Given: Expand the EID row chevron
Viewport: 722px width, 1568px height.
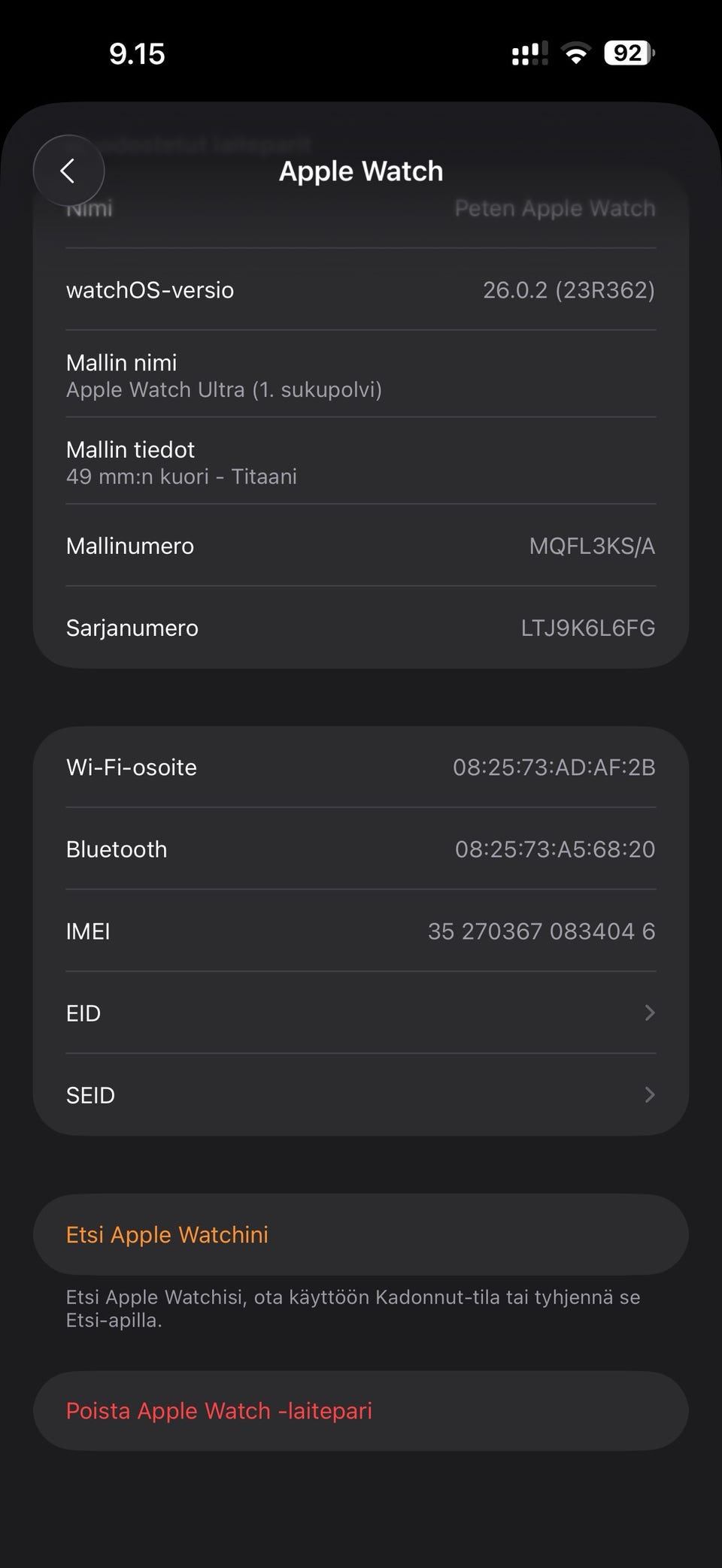Looking at the screenshot, I should (x=650, y=1013).
